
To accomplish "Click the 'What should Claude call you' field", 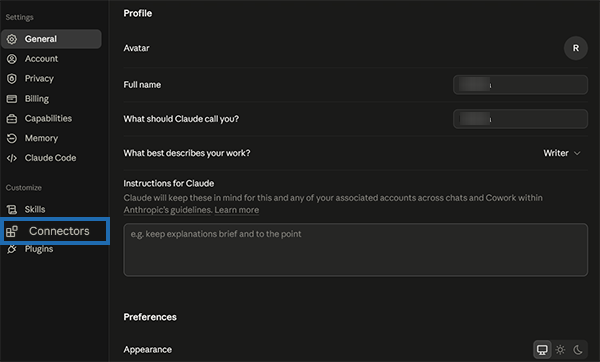I will (520, 119).
